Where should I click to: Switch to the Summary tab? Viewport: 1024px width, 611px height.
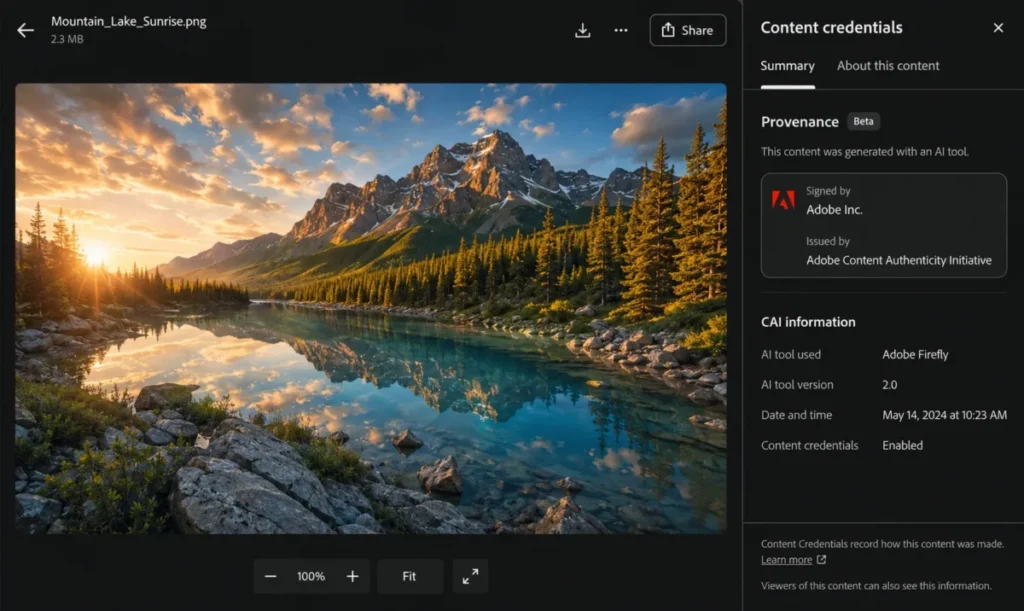(x=788, y=66)
